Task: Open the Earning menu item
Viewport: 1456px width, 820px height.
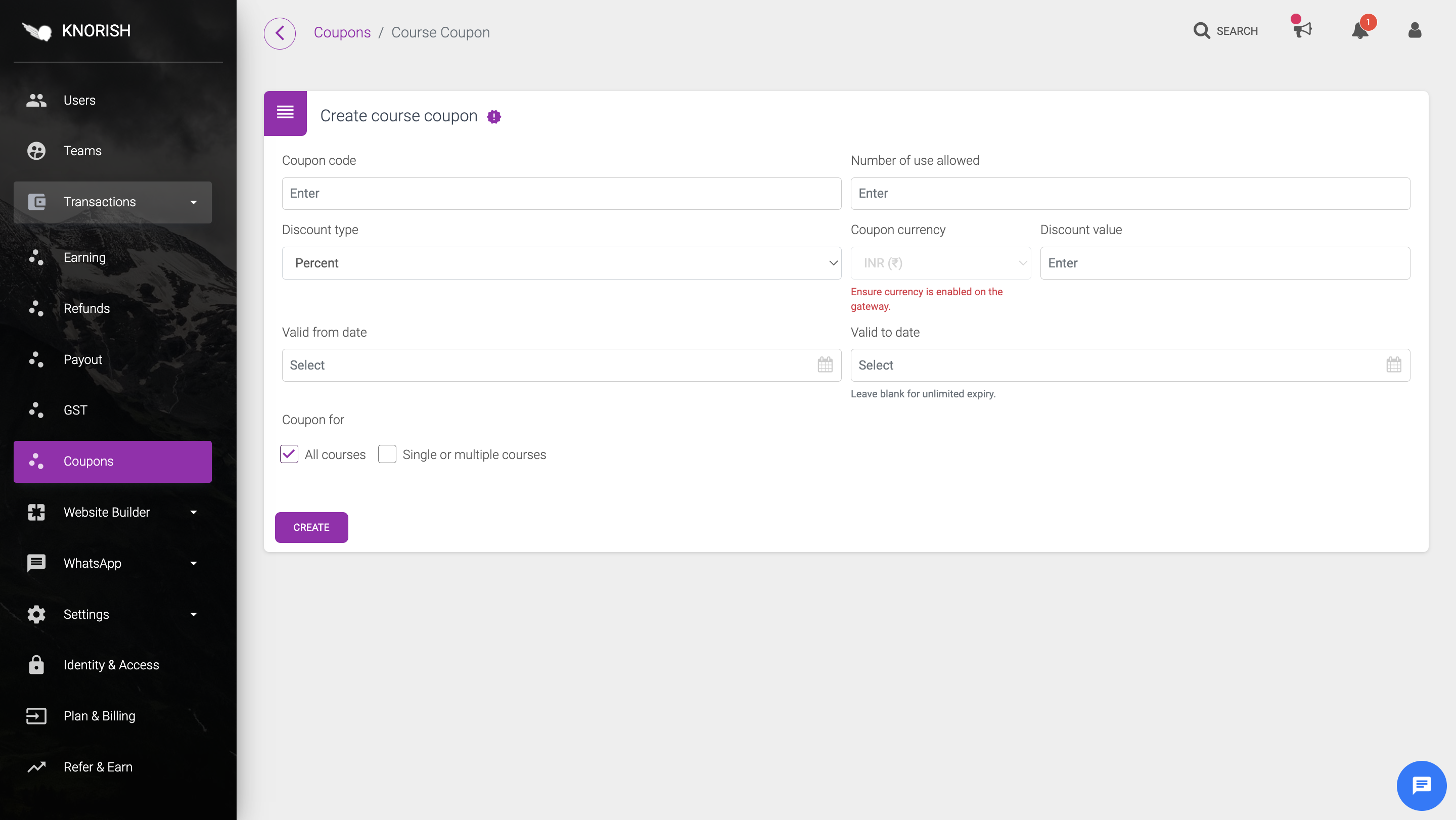Action: click(x=112, y=258)
